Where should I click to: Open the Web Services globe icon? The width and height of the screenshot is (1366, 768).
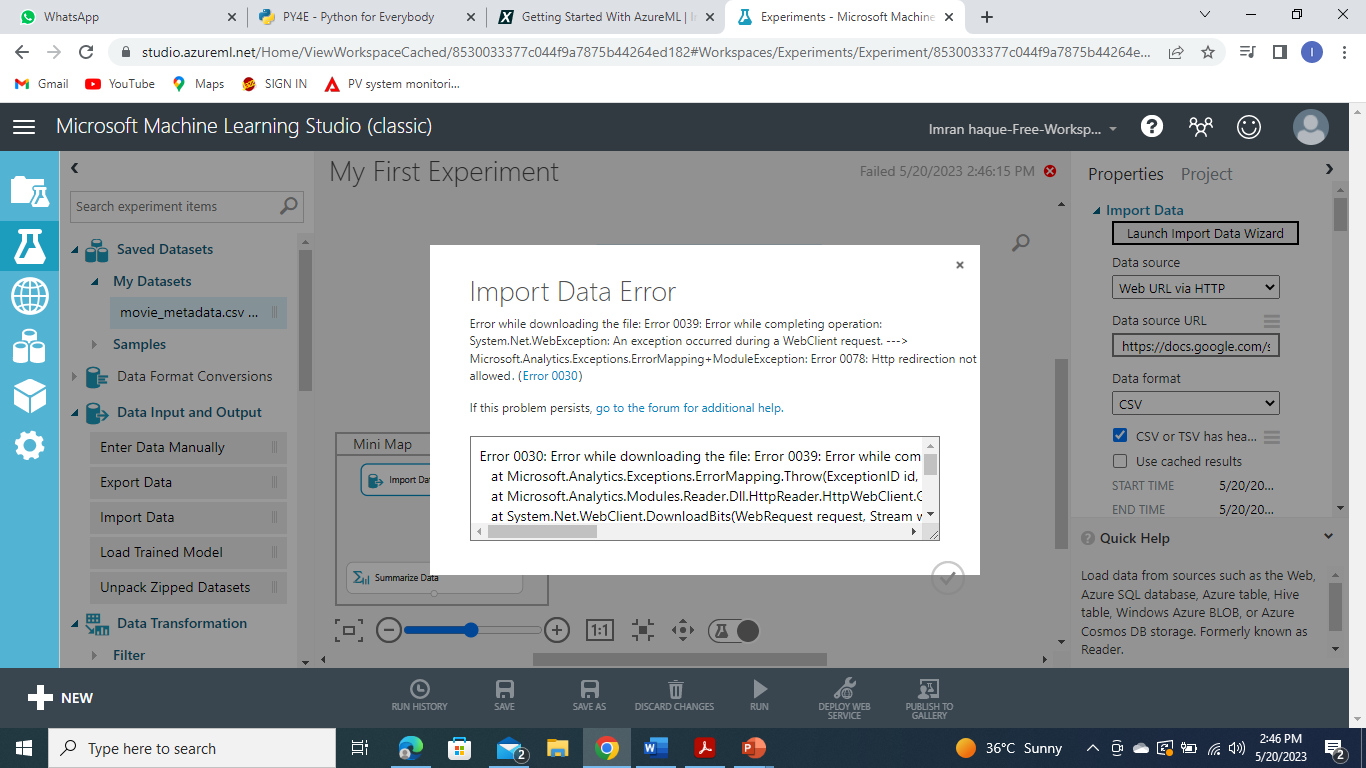29,296
